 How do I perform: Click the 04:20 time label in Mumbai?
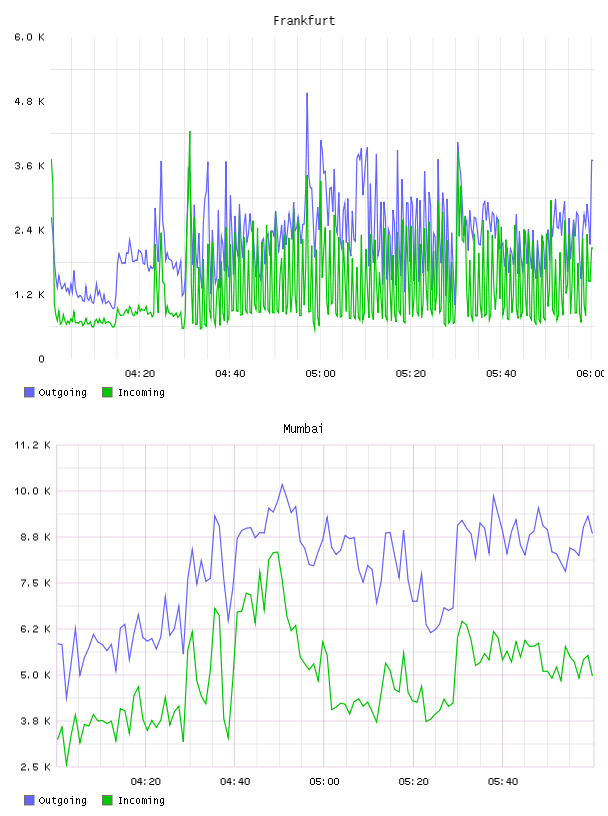pos(146,782)
